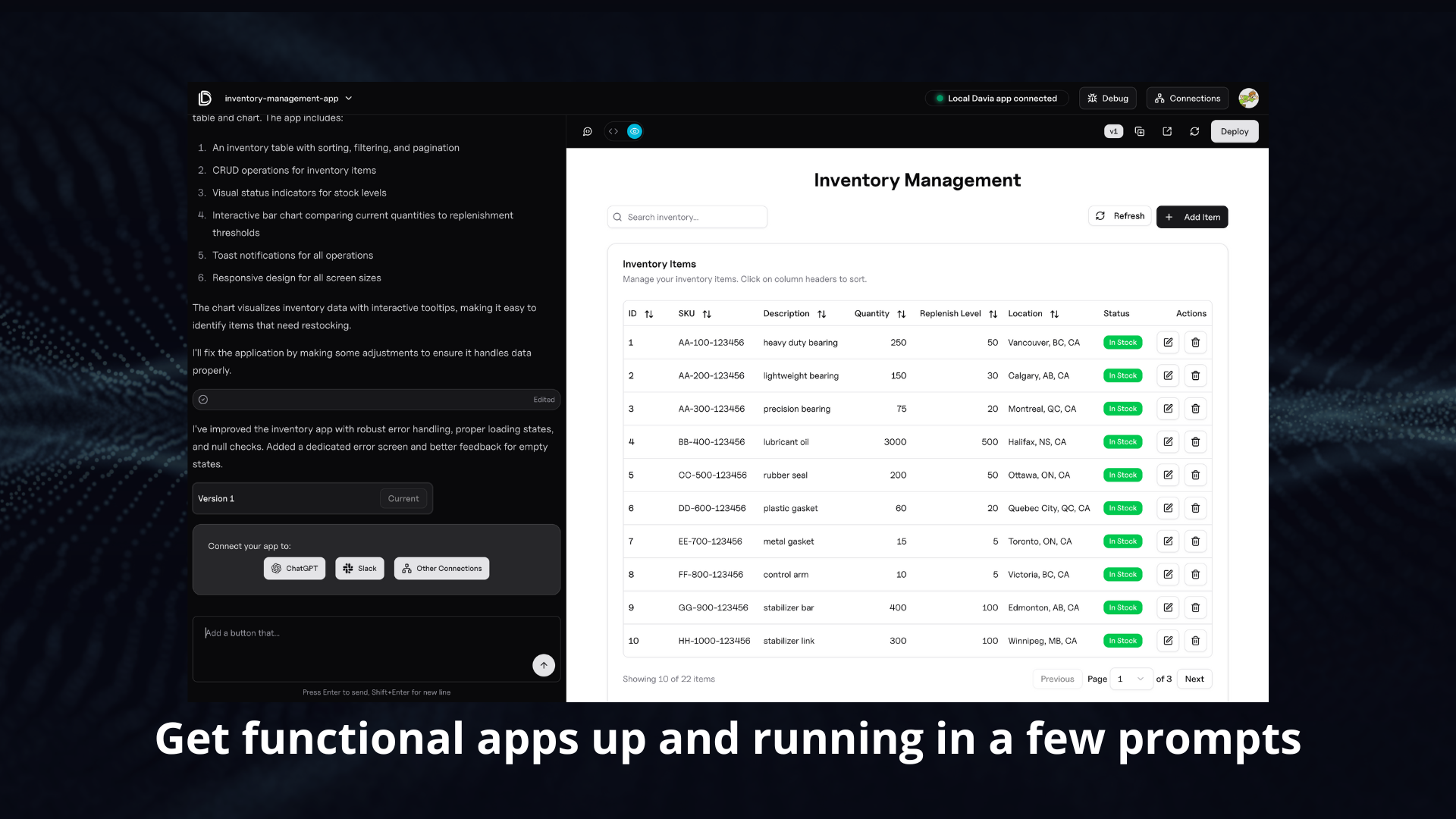Switch to code view toggle
This screenshot has width=1456, height=819.
tap(613, 131)
